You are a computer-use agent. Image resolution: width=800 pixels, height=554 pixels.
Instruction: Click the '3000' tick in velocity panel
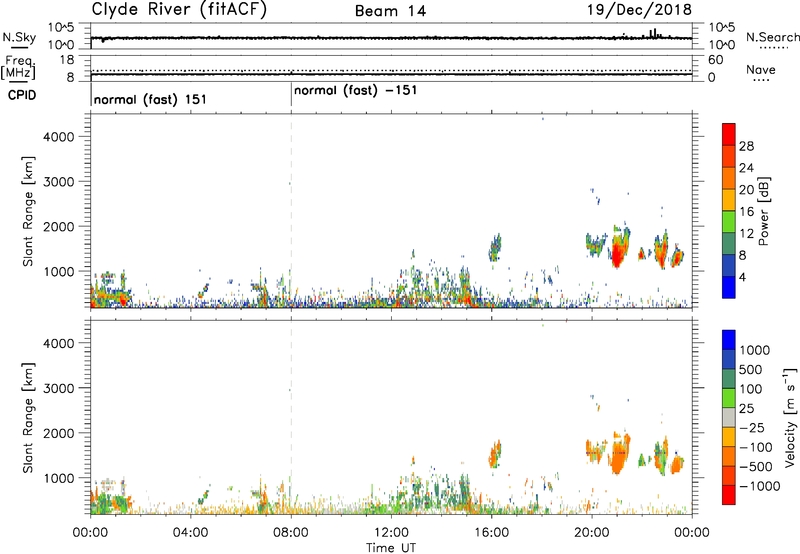[x=58, y=388]
